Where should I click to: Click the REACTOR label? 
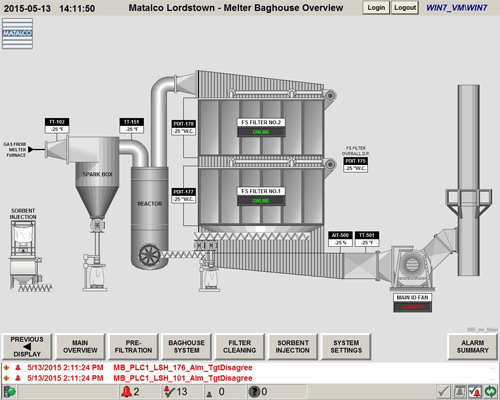click(x=150, y=204)
